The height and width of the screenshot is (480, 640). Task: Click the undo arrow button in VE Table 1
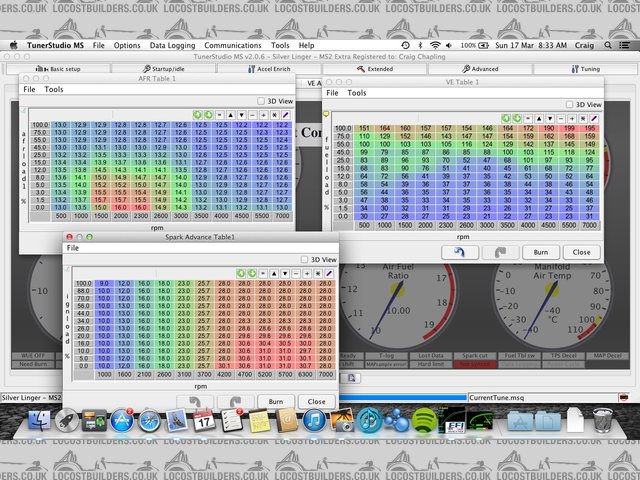coord(460,252)
